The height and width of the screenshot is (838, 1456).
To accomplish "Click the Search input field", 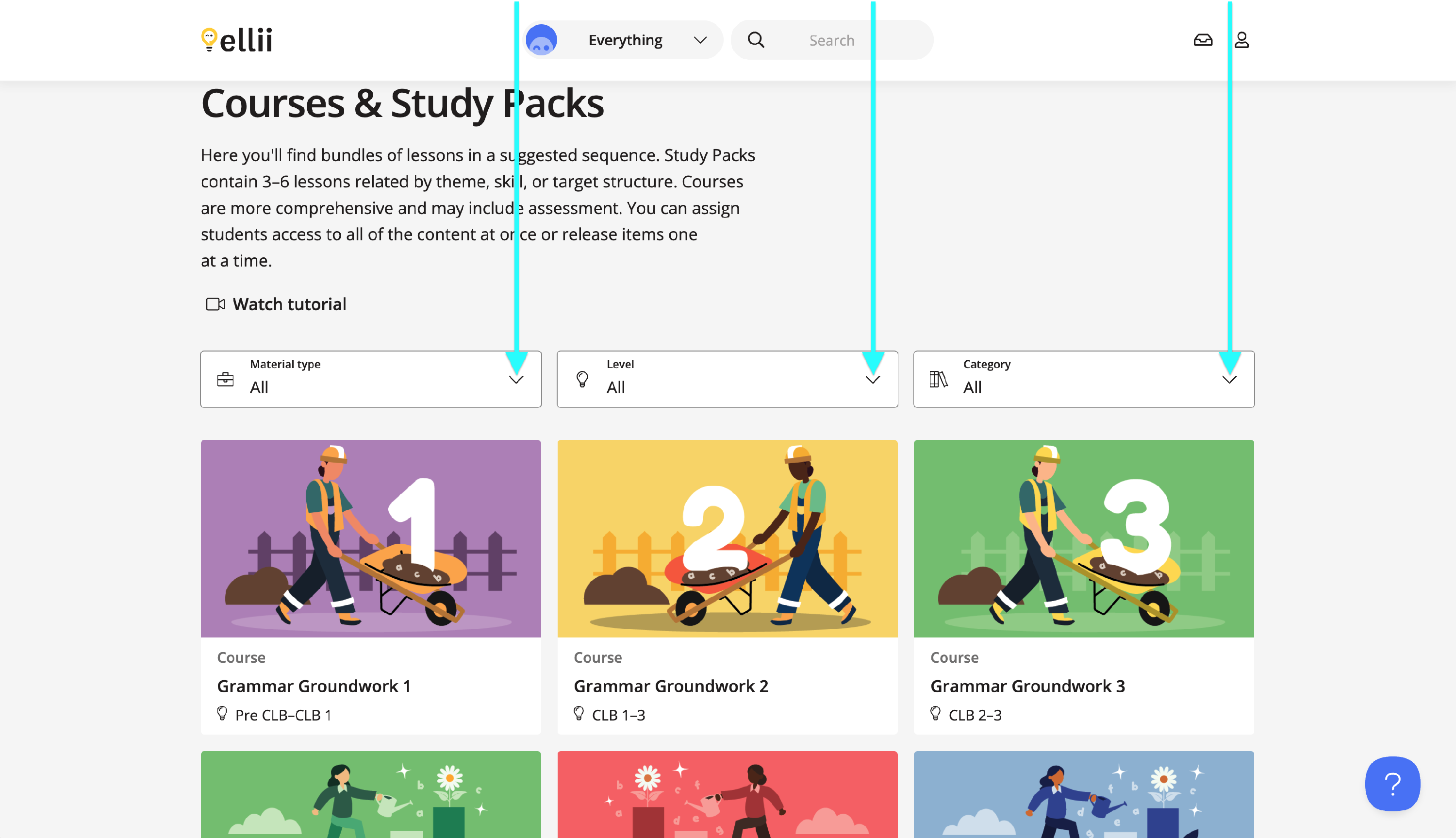I will tap(832, 40).
